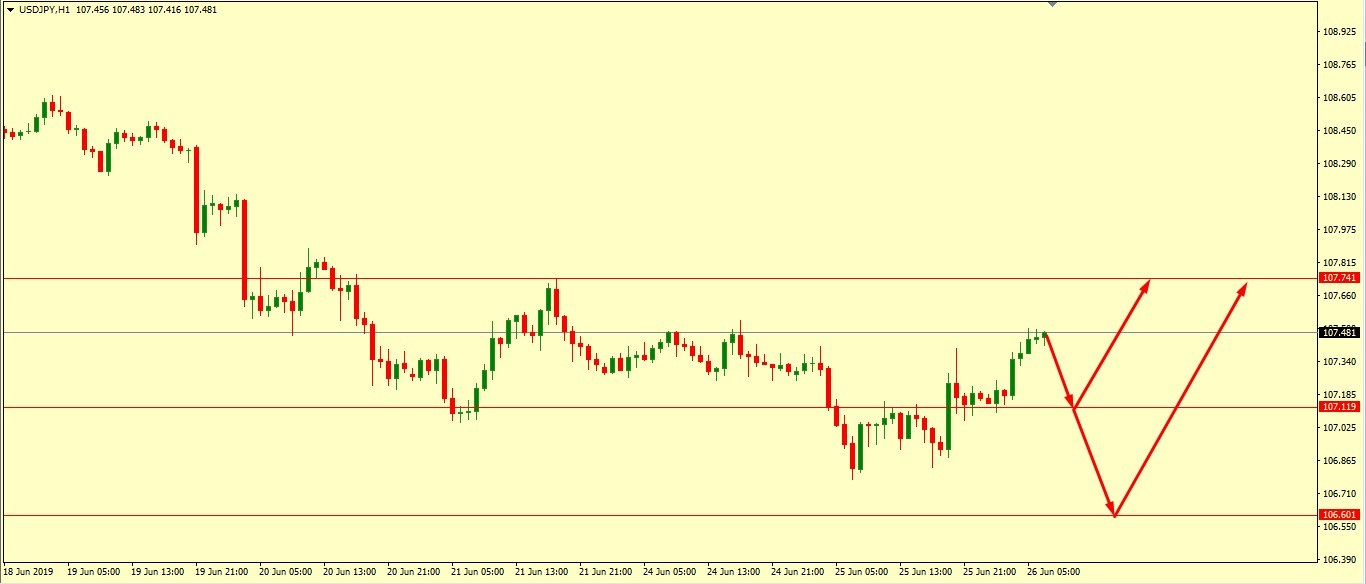Click the 108.130 value on price scale
This screenshot has height=584, width=1366.
coord(1339,196)
